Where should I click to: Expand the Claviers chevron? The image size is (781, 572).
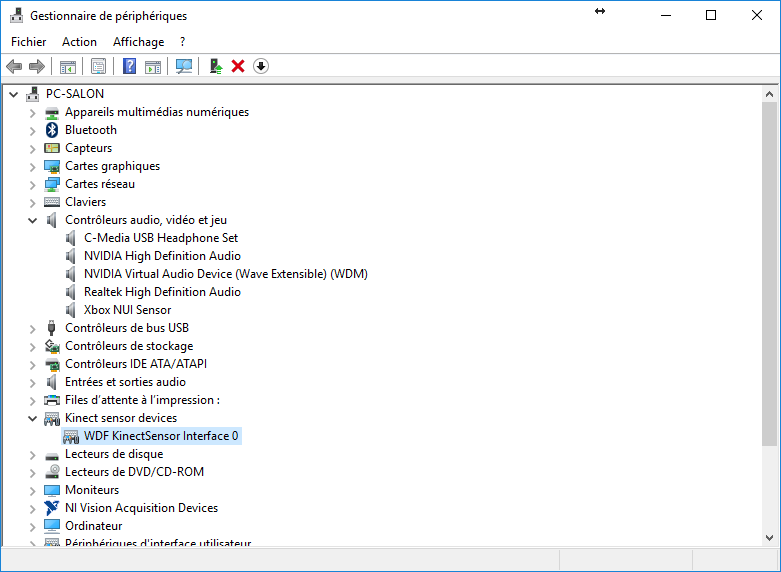coord(33,203)
